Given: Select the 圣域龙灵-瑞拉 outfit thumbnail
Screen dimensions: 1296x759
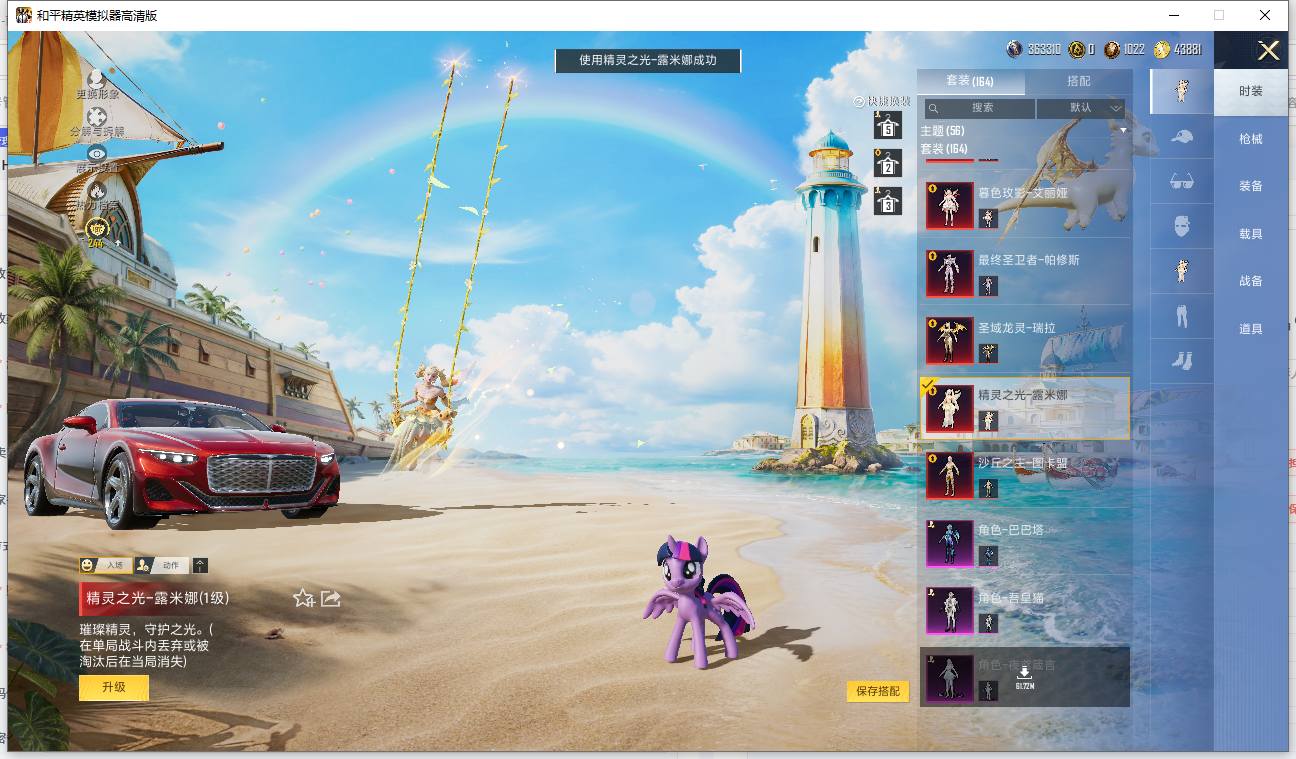Looking at the screenshot, I should 949,341.
